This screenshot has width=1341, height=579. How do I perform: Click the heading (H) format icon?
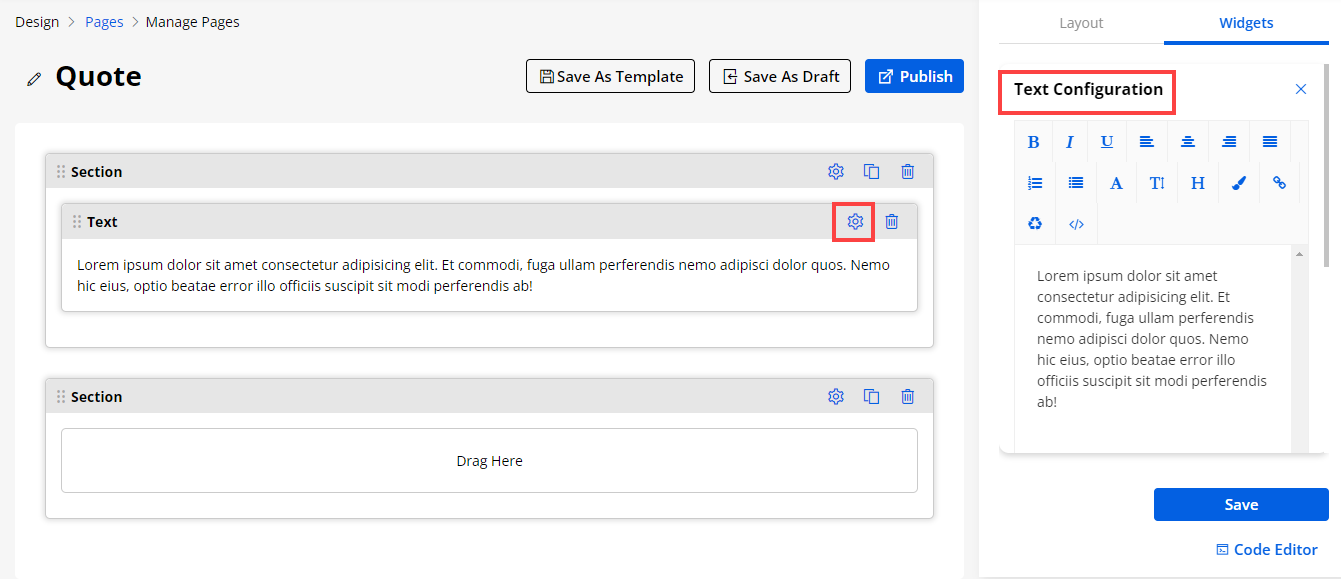coord(1197,183)
